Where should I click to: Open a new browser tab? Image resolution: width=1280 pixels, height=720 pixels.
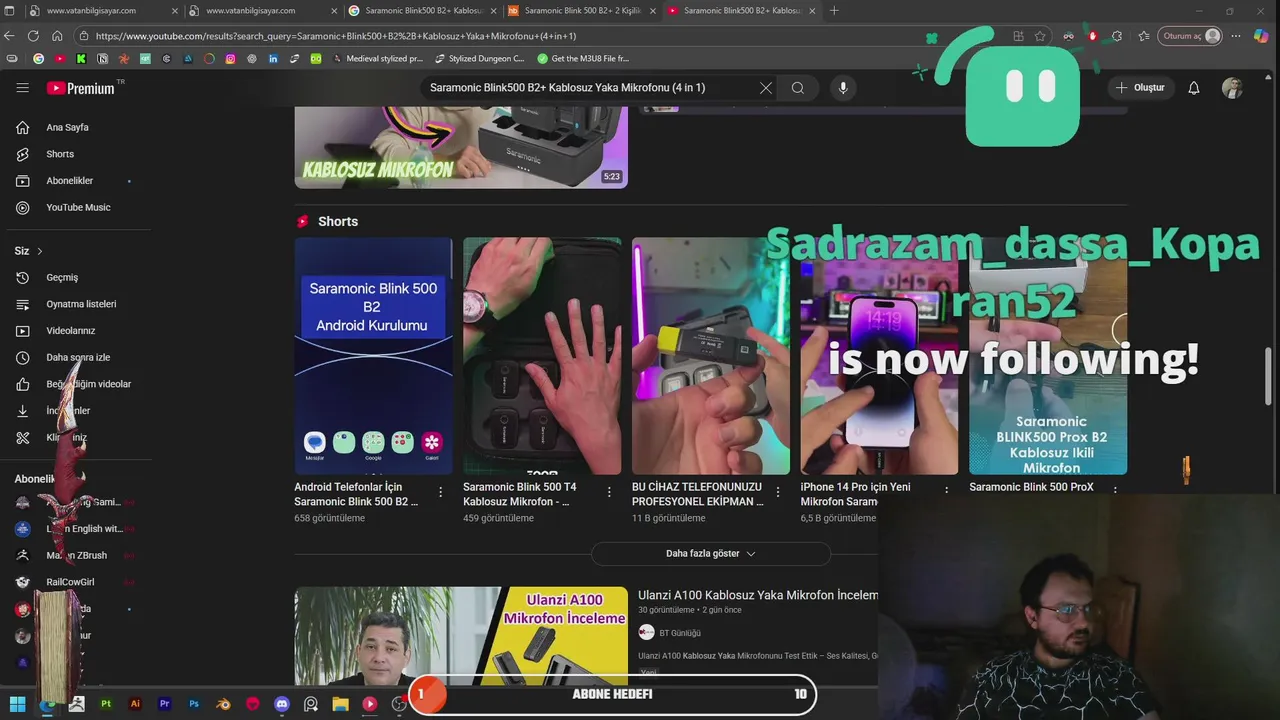pos(834,11)
